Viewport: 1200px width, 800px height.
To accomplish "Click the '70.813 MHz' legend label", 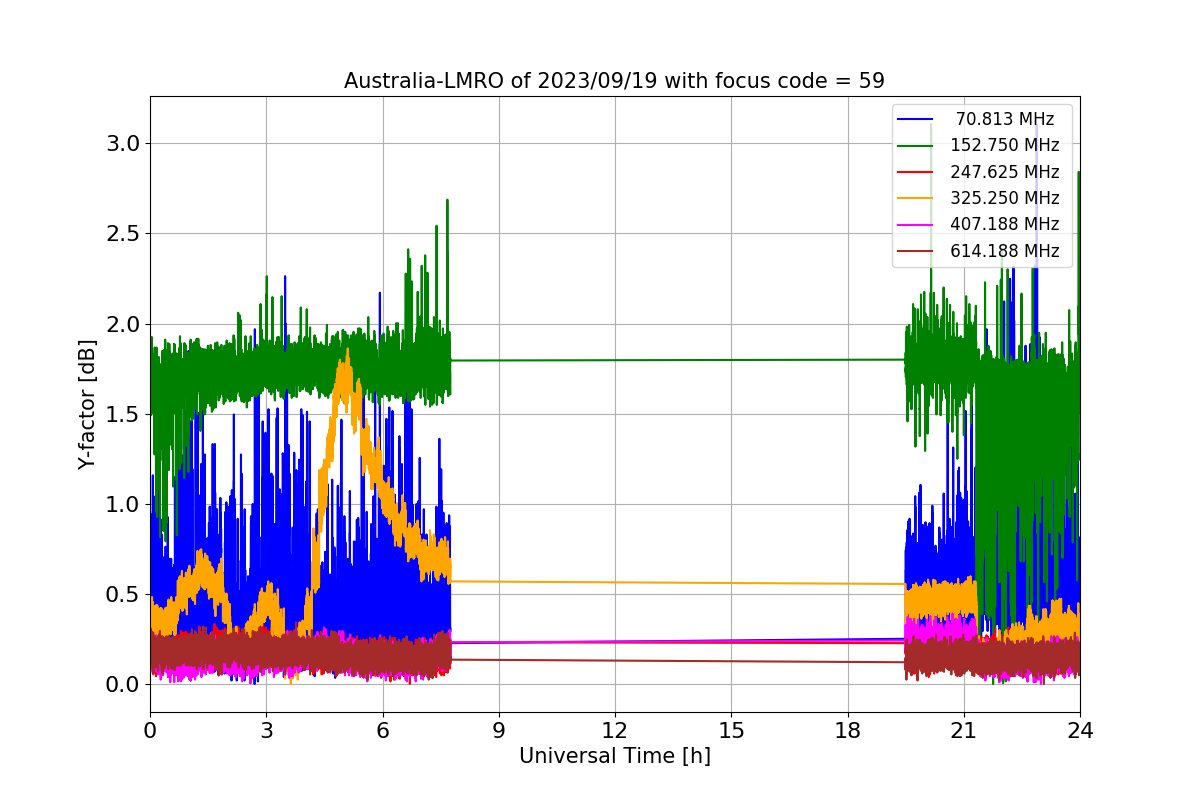I will (x=1005, y=119).
